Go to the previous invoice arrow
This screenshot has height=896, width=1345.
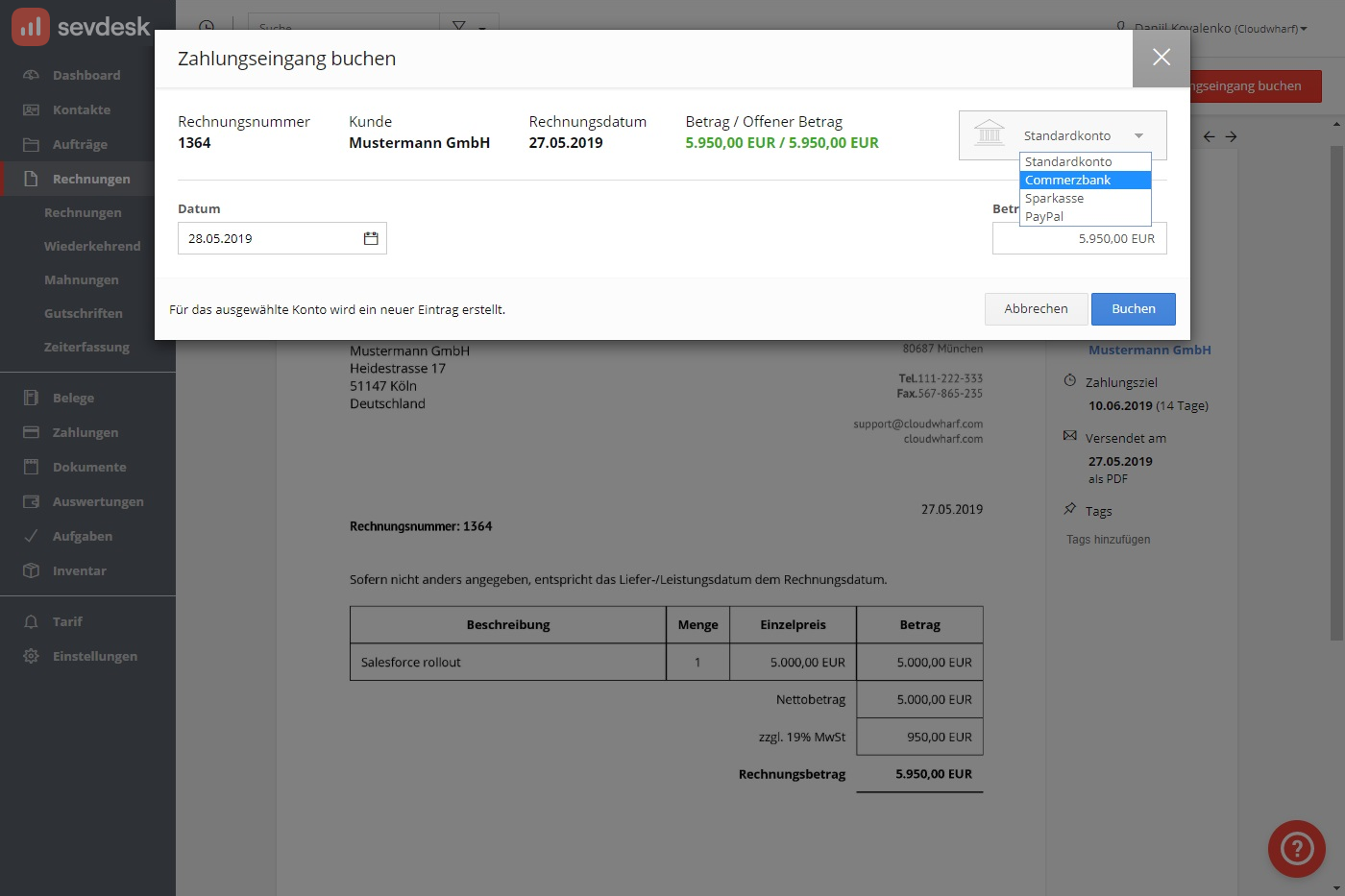coord(1210,136)
